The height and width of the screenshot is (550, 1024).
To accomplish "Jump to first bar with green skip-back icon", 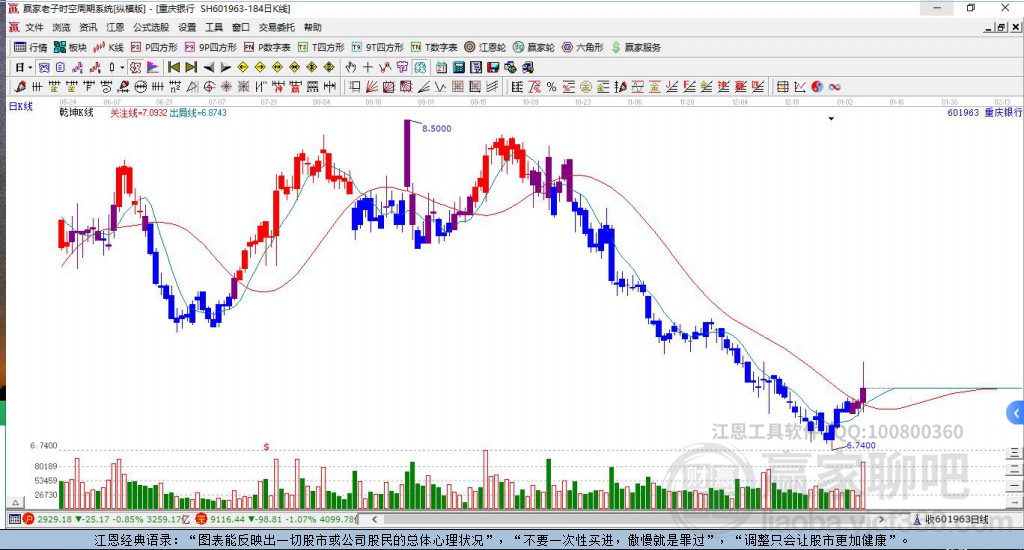I will [x=174, y=67].
